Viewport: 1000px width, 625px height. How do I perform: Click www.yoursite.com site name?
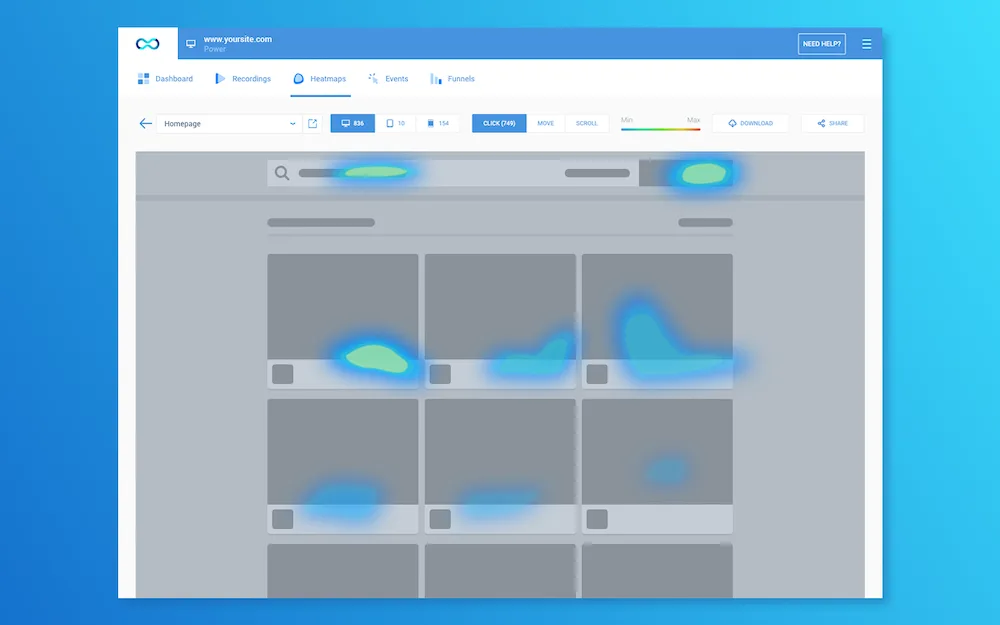(x=238, y=39)
